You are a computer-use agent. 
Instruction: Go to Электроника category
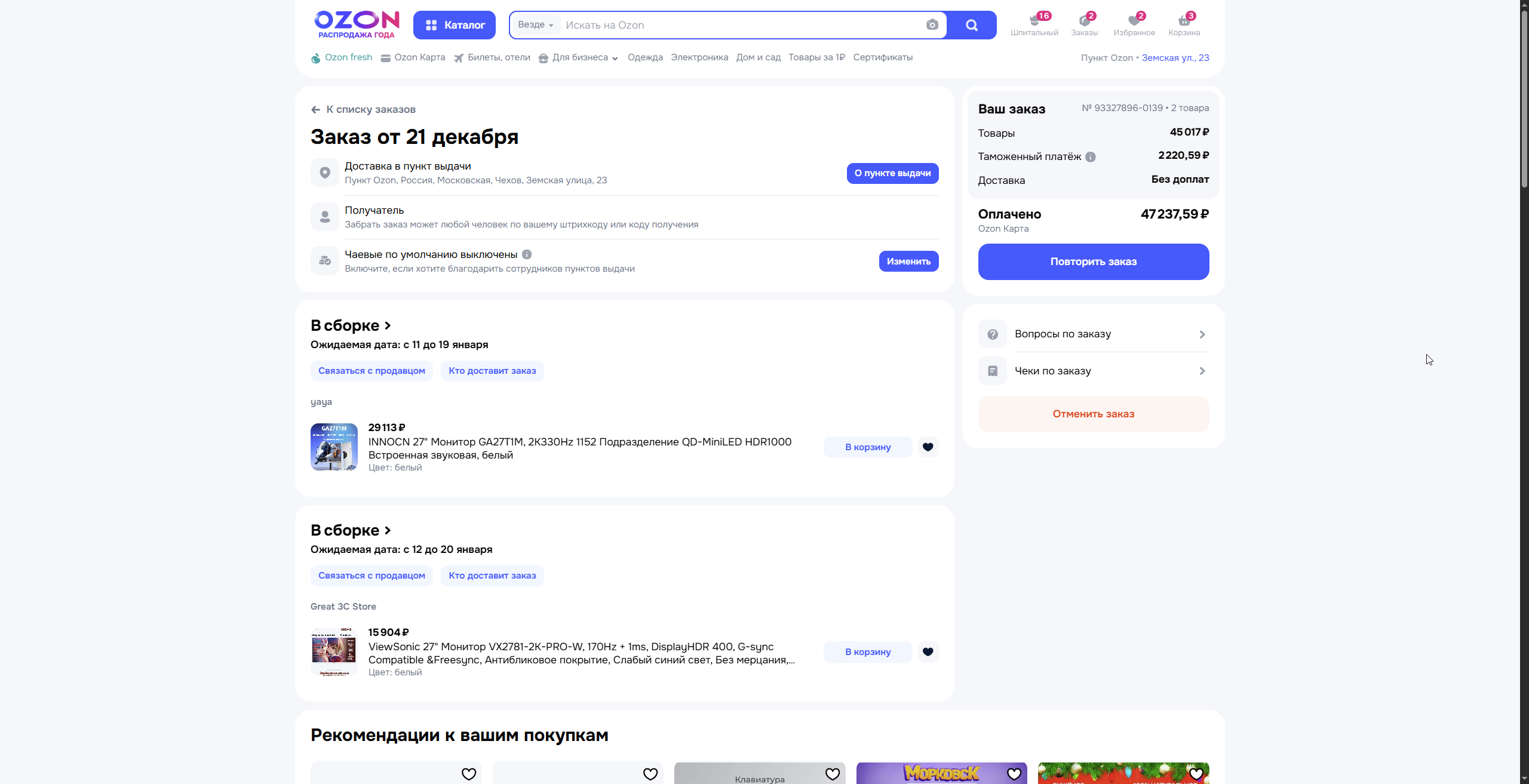pyautogui.click(x=699, y=58)
